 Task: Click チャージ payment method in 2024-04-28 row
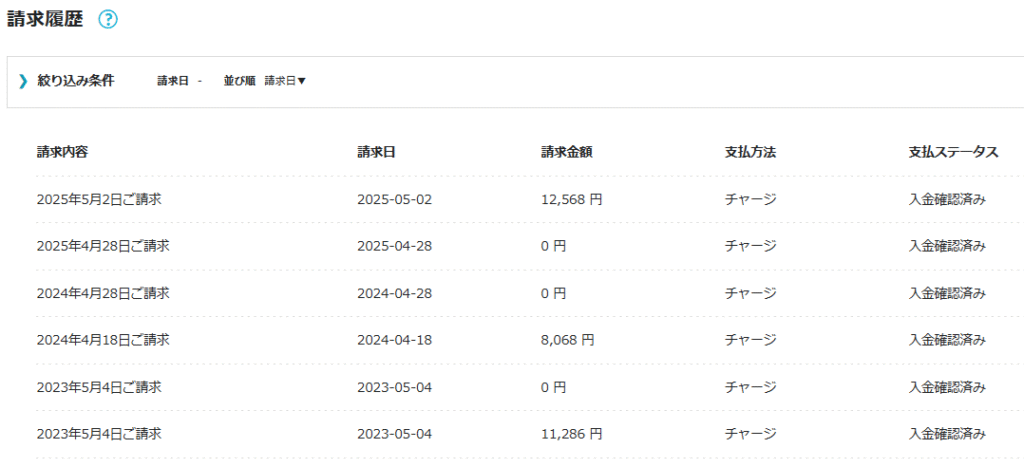[x=750, y=293]
